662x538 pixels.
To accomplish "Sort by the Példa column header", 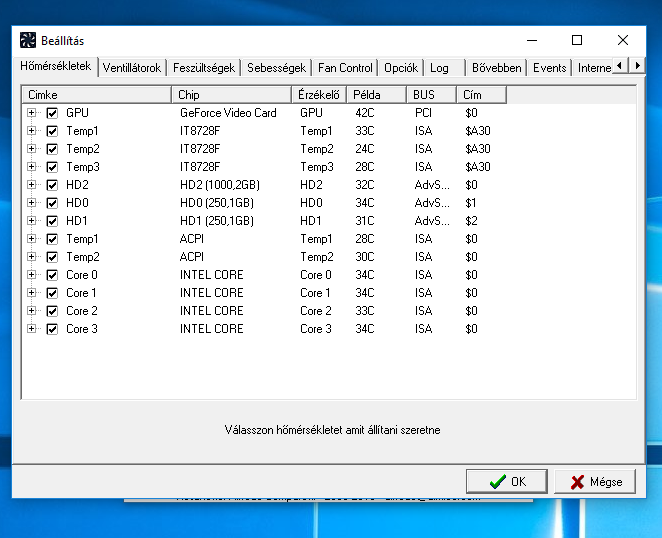I will click(376, 95).
